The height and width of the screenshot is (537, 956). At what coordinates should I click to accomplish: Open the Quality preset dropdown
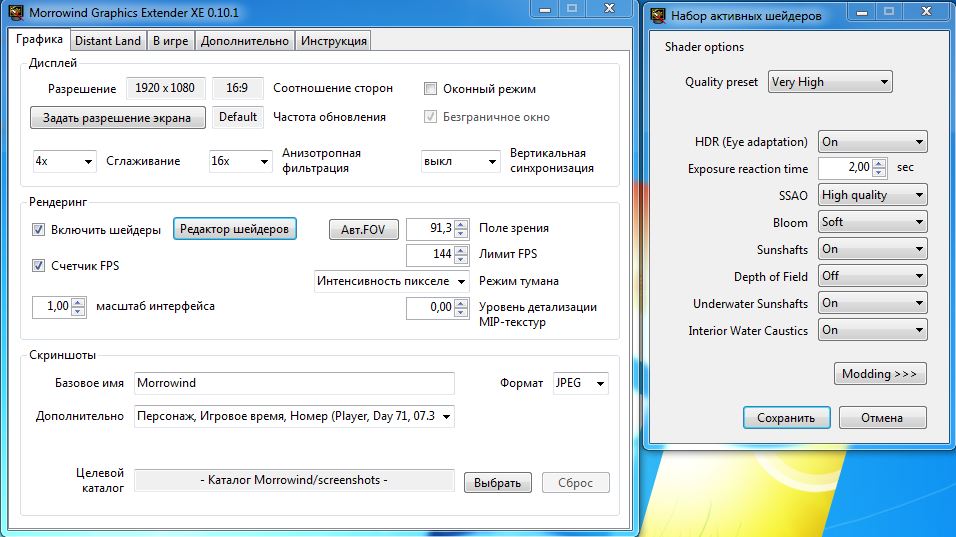[x=830, y=82]
